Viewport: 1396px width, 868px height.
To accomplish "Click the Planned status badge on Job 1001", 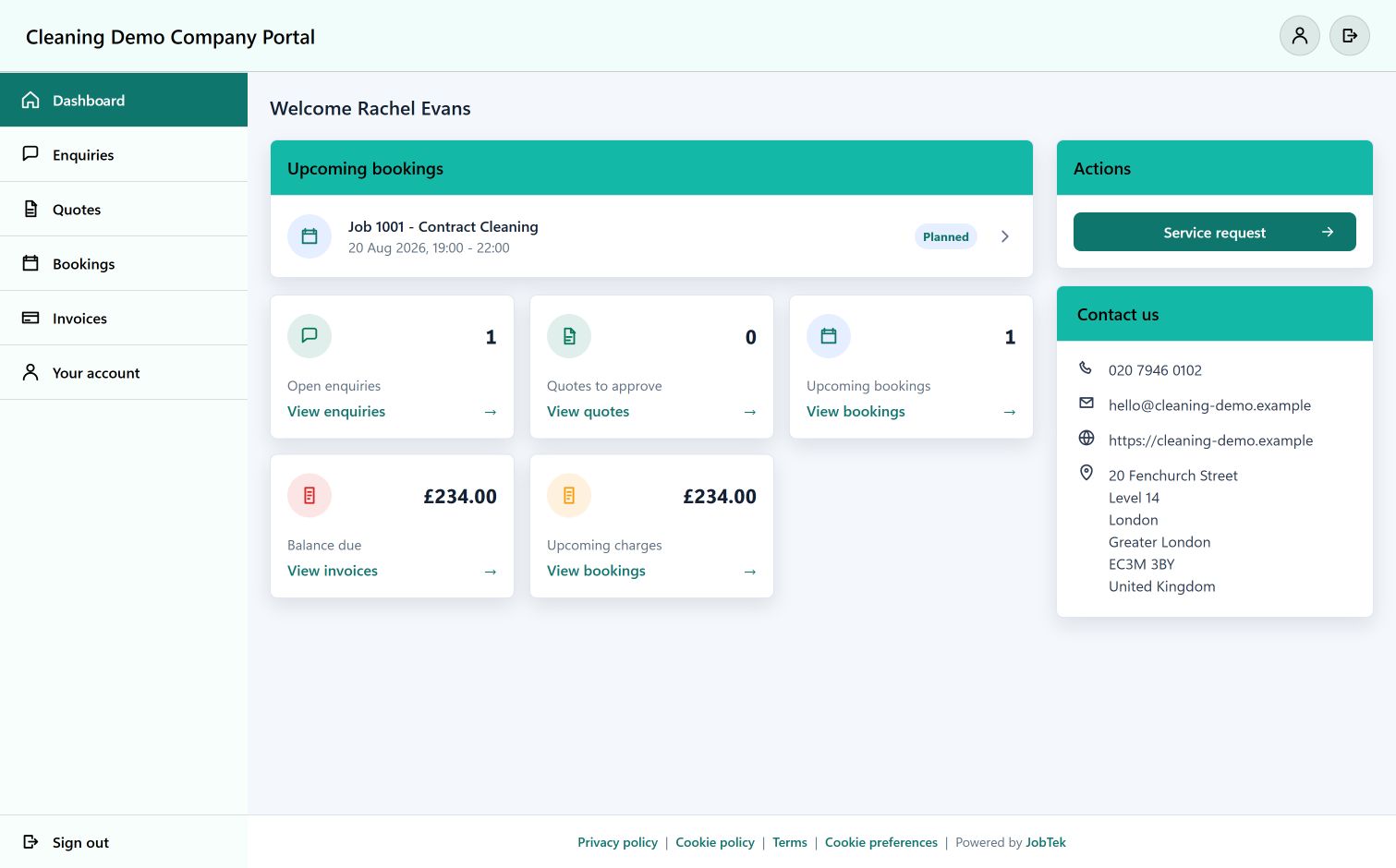I will tap(945, 236).
